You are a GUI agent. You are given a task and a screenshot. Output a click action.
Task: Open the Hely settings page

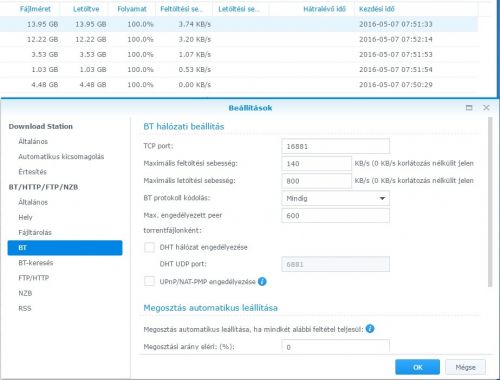[x=25, y=217]
